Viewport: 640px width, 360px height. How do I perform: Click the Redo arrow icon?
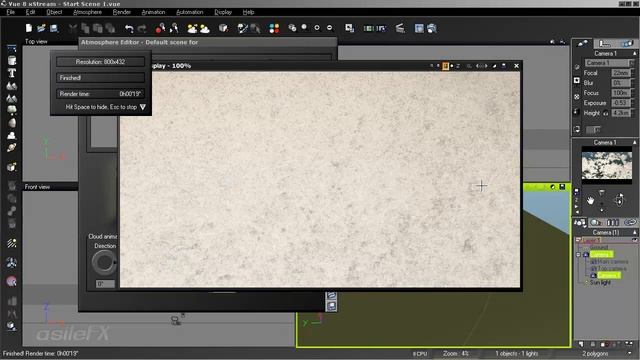click(x=142, y=28)
